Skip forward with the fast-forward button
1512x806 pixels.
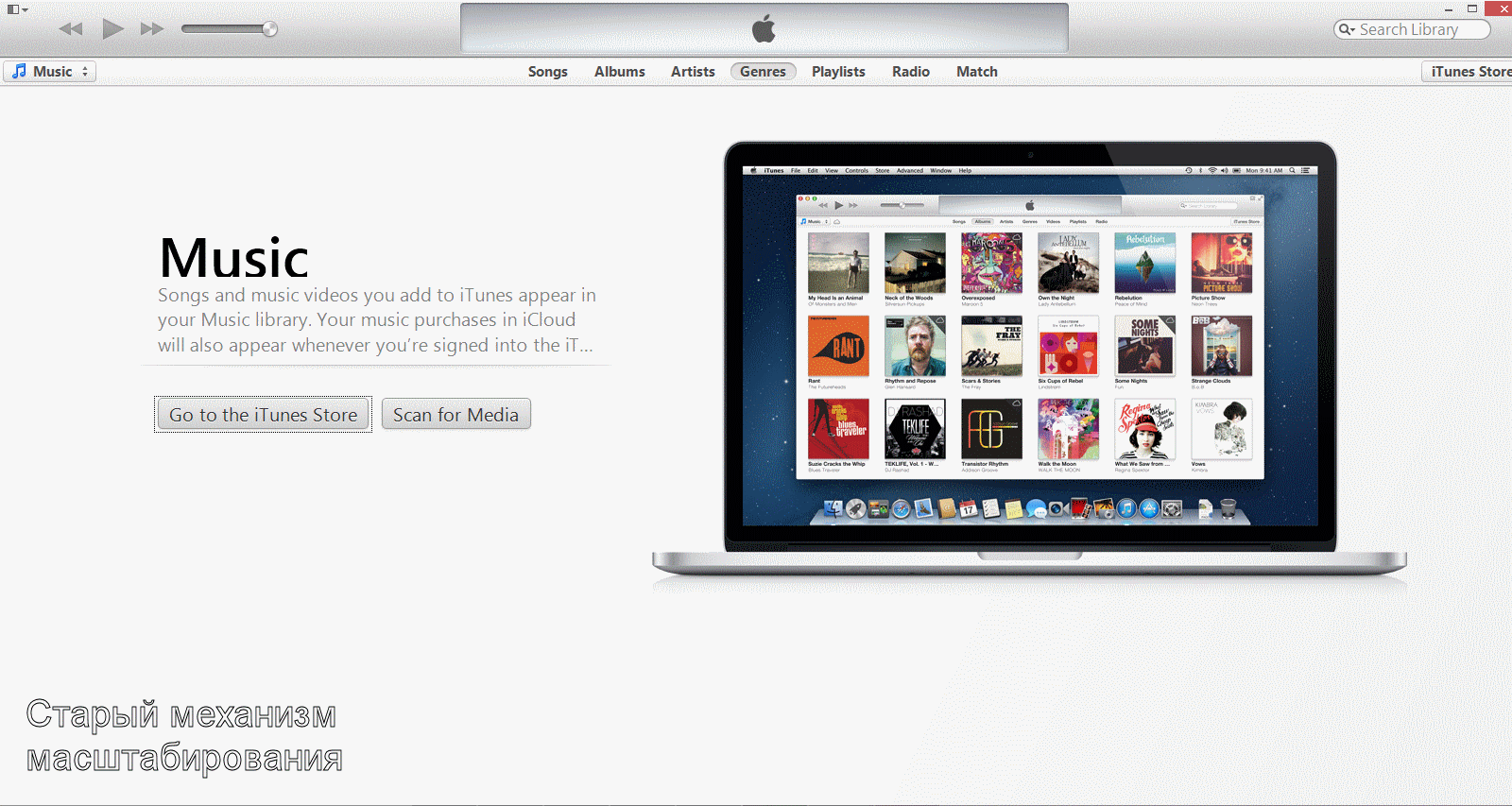point(152,29)
